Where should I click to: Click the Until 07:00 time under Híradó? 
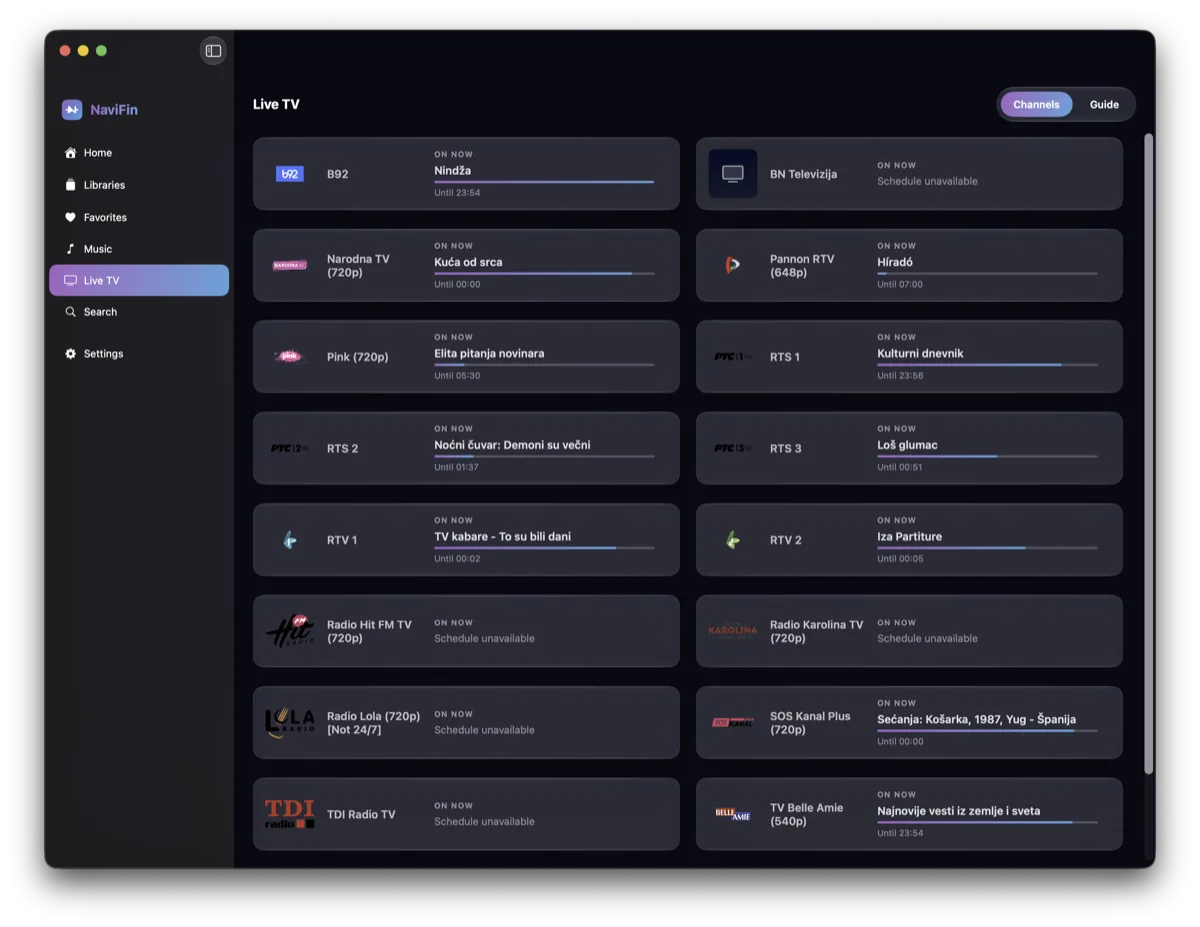[900, 285]
